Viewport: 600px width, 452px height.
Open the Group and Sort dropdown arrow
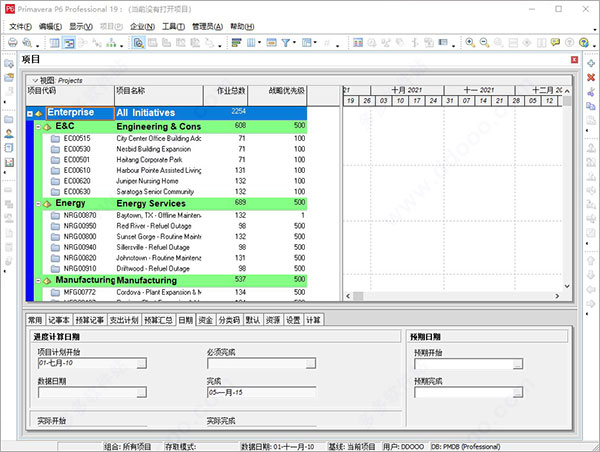315,42
